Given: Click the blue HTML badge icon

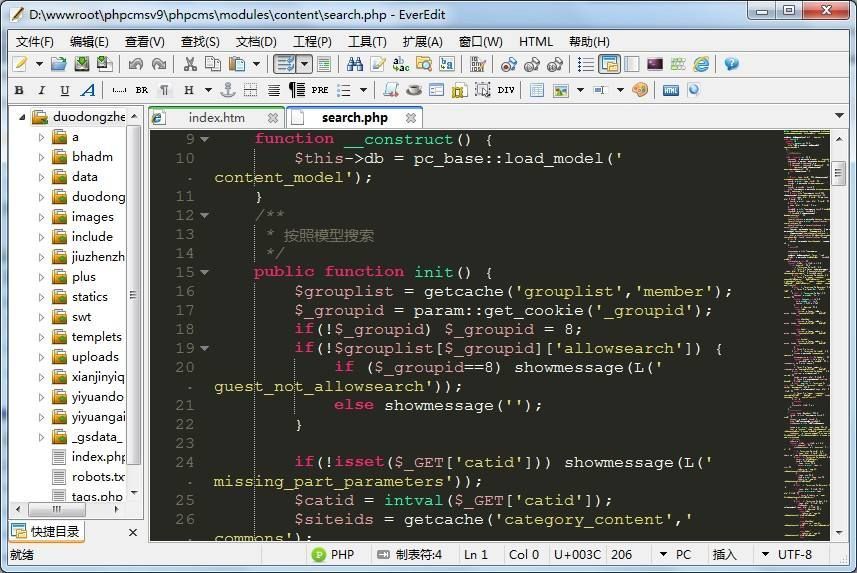Looking at the screenshot, I should [671, 90].
